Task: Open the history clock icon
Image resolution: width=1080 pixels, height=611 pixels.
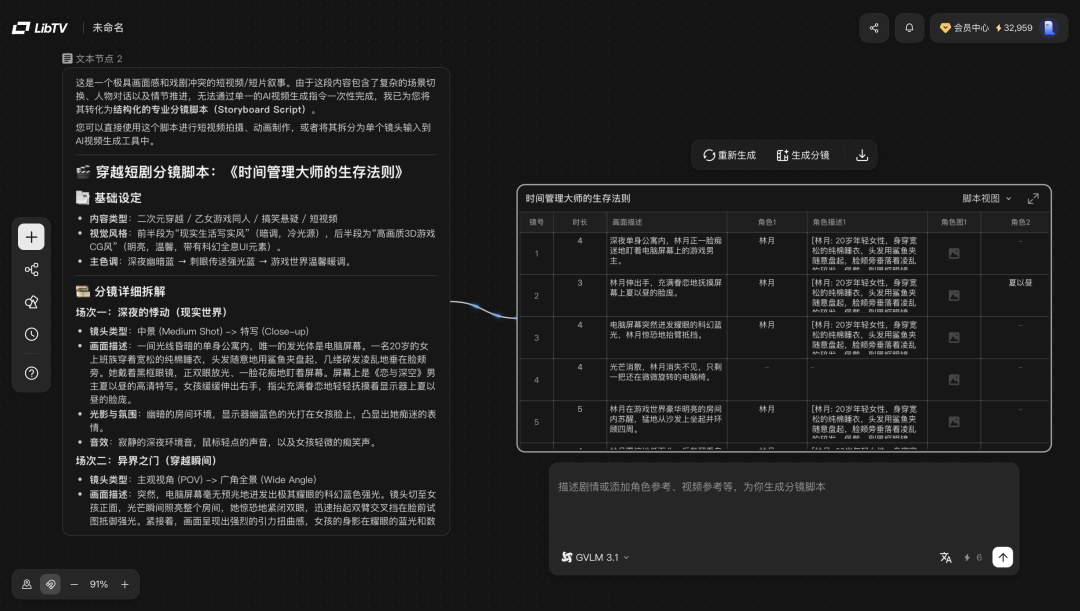Action: point(31,335)
